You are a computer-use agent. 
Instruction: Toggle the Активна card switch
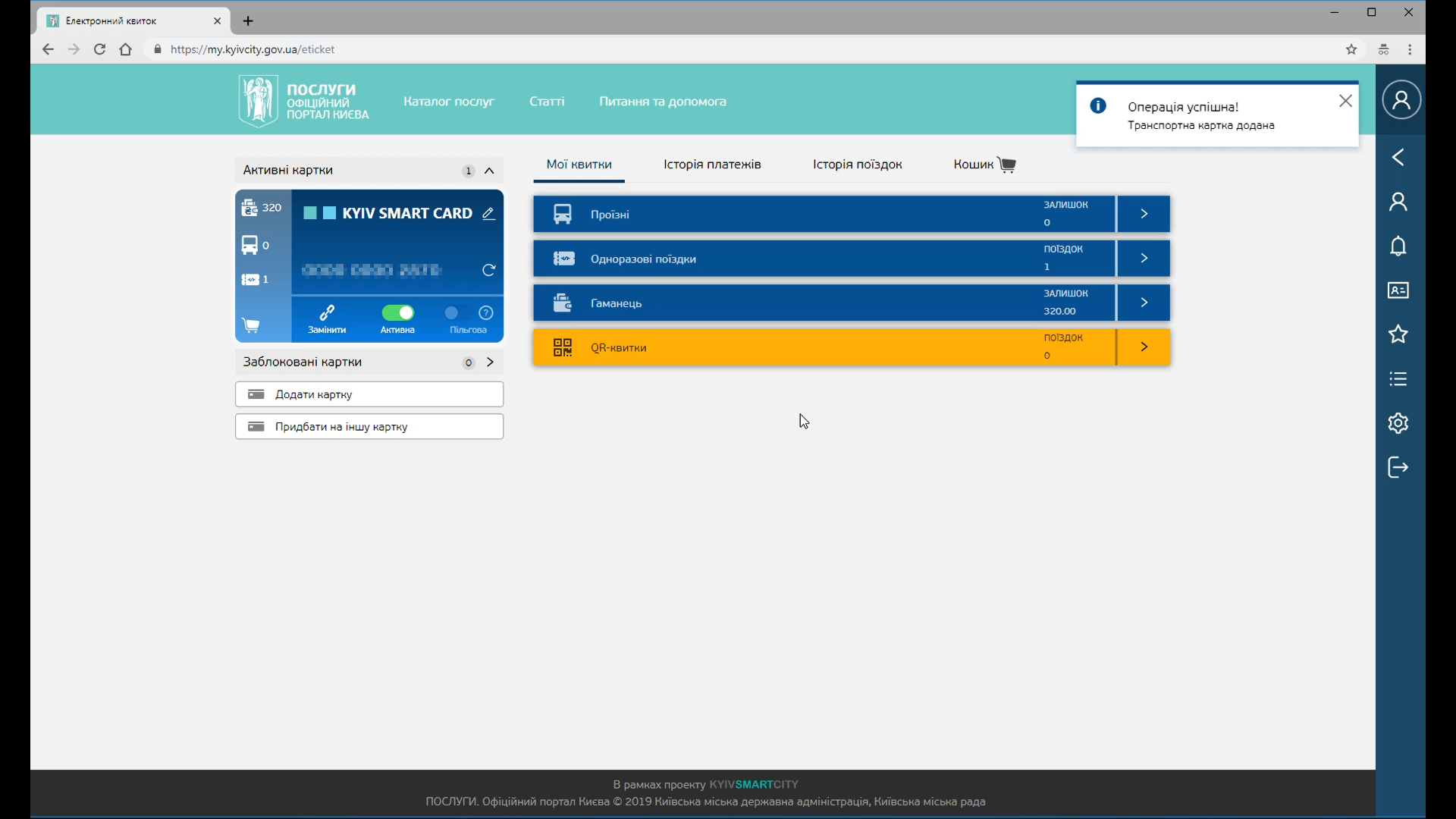398,313
